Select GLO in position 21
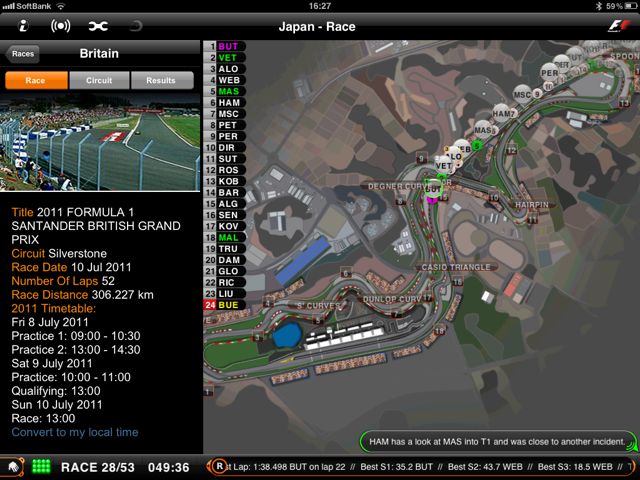The image size is (640, 480). [x=225, y=271]
